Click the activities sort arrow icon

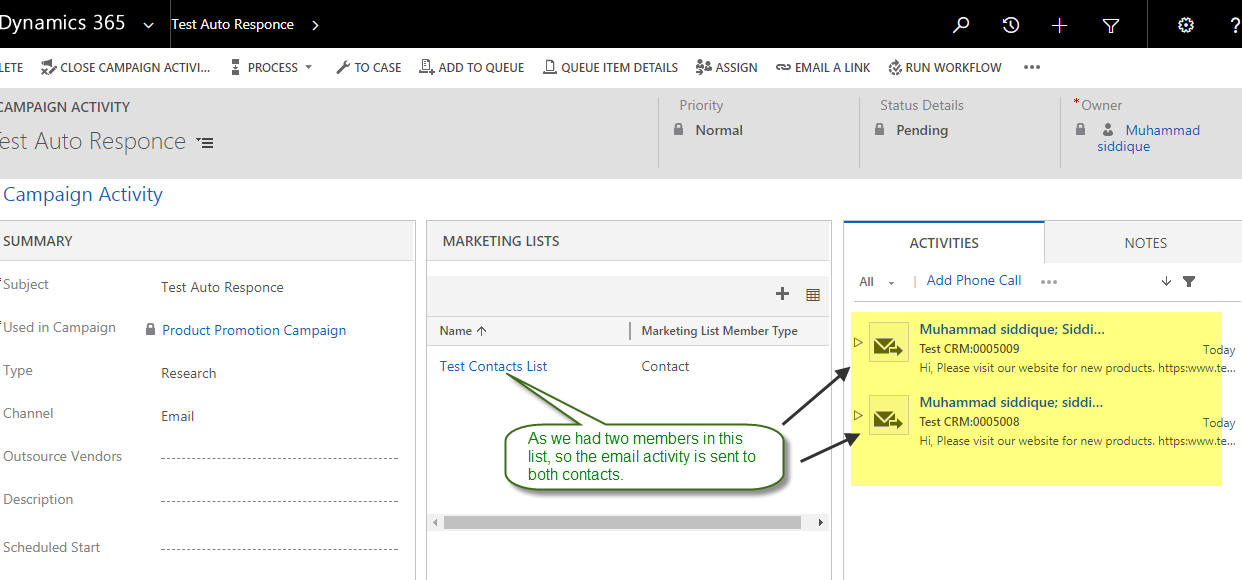coord(1166,282)
